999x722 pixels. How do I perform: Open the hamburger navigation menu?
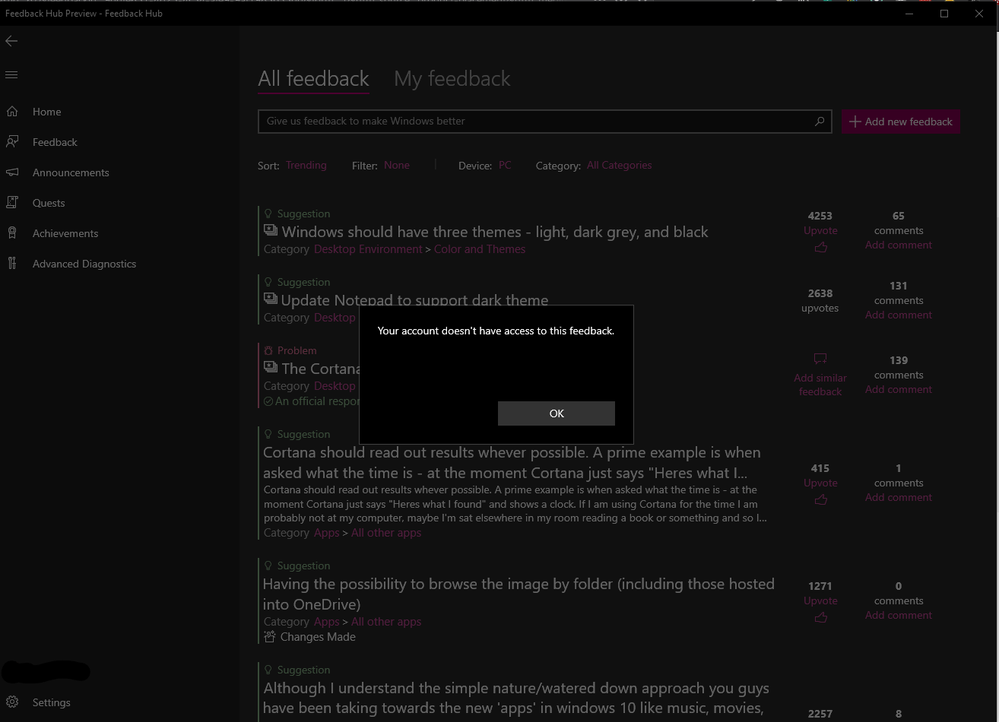(11, 75)
